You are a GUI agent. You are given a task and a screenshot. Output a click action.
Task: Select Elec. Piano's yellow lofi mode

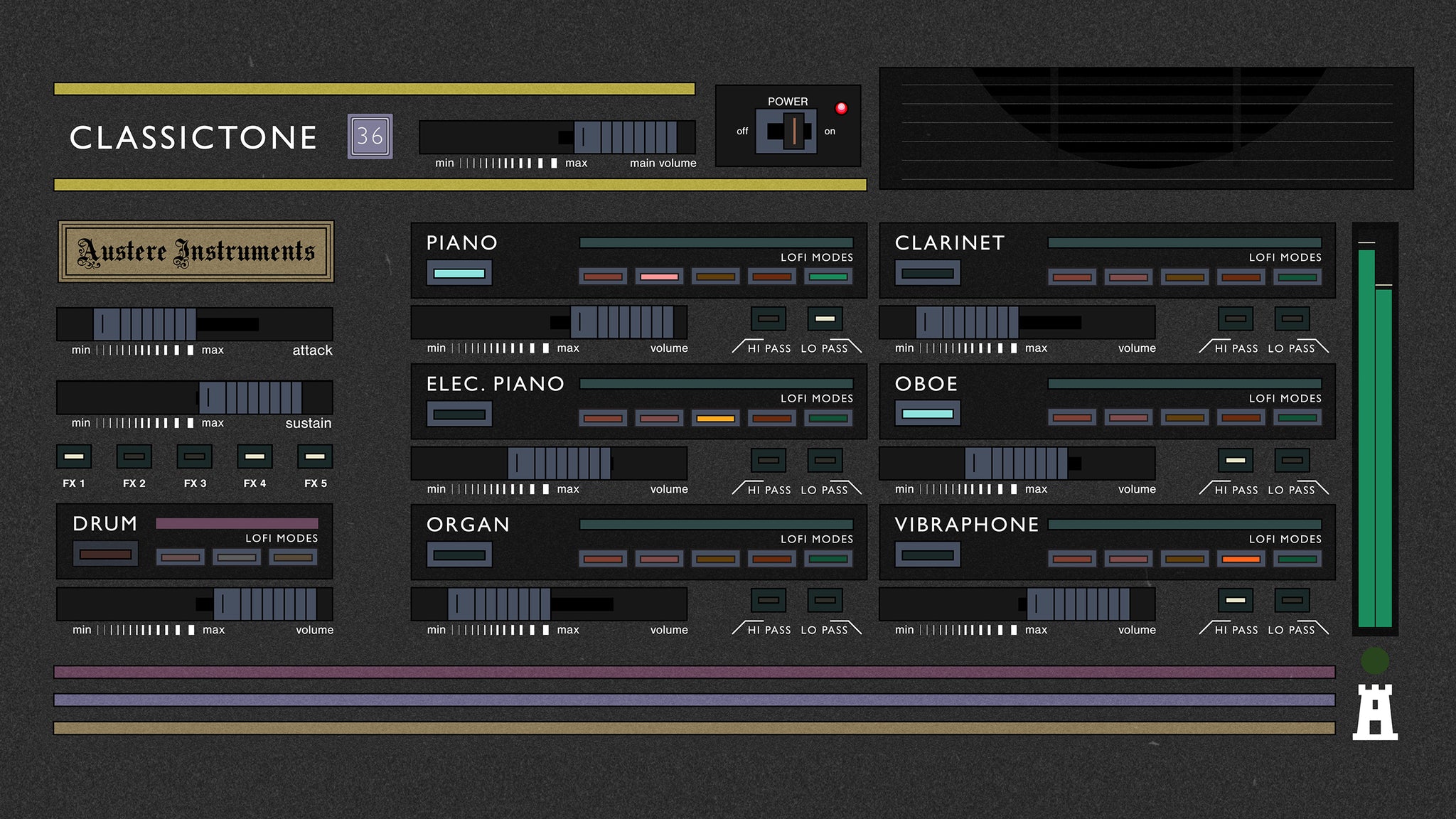715,418
